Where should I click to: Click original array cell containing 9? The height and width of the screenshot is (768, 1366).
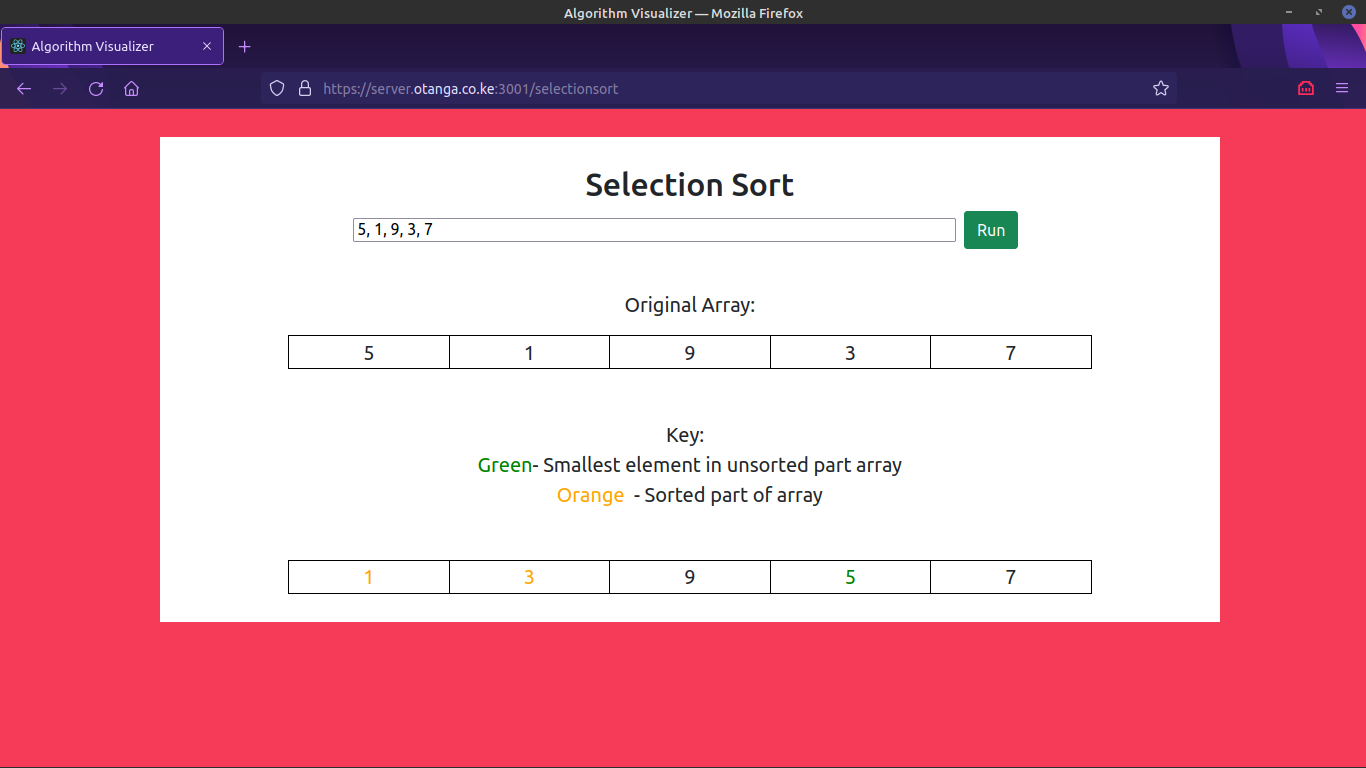pyautogui.click(x=690, y=353)
